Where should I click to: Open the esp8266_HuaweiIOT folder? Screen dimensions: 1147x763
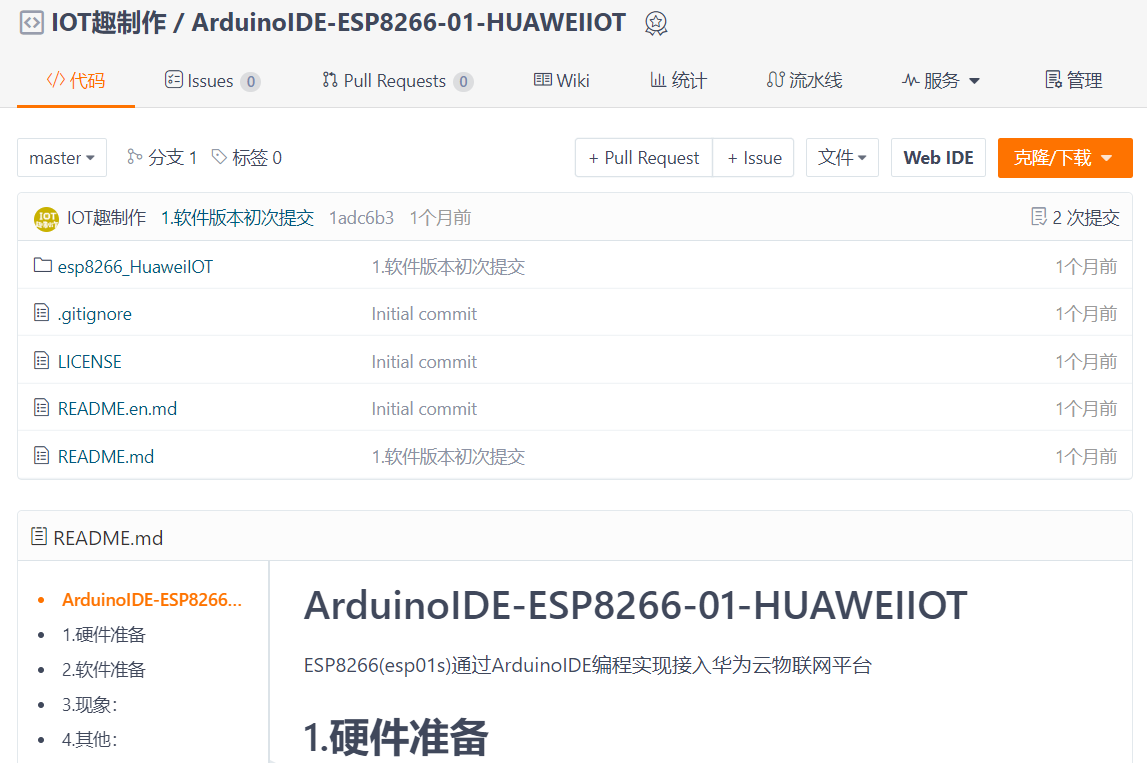pyautogui.click(x=135, y=266)
